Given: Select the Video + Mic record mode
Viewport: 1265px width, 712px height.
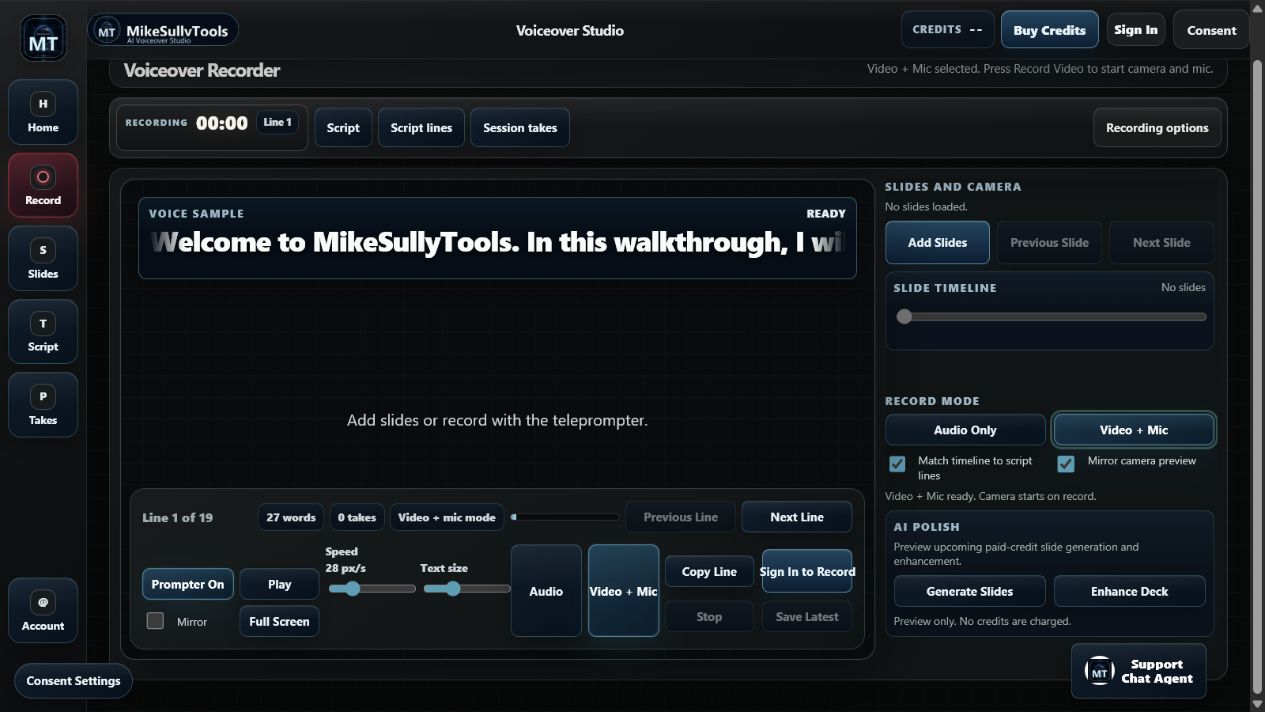Looking at the screenshot, I should (1134, 430).
